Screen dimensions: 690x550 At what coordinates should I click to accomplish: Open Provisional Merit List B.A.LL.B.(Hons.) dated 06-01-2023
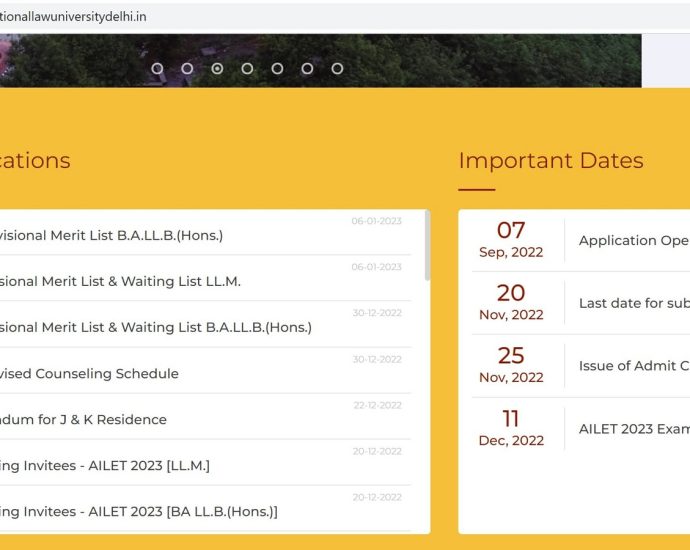click(x=112, y=236)
